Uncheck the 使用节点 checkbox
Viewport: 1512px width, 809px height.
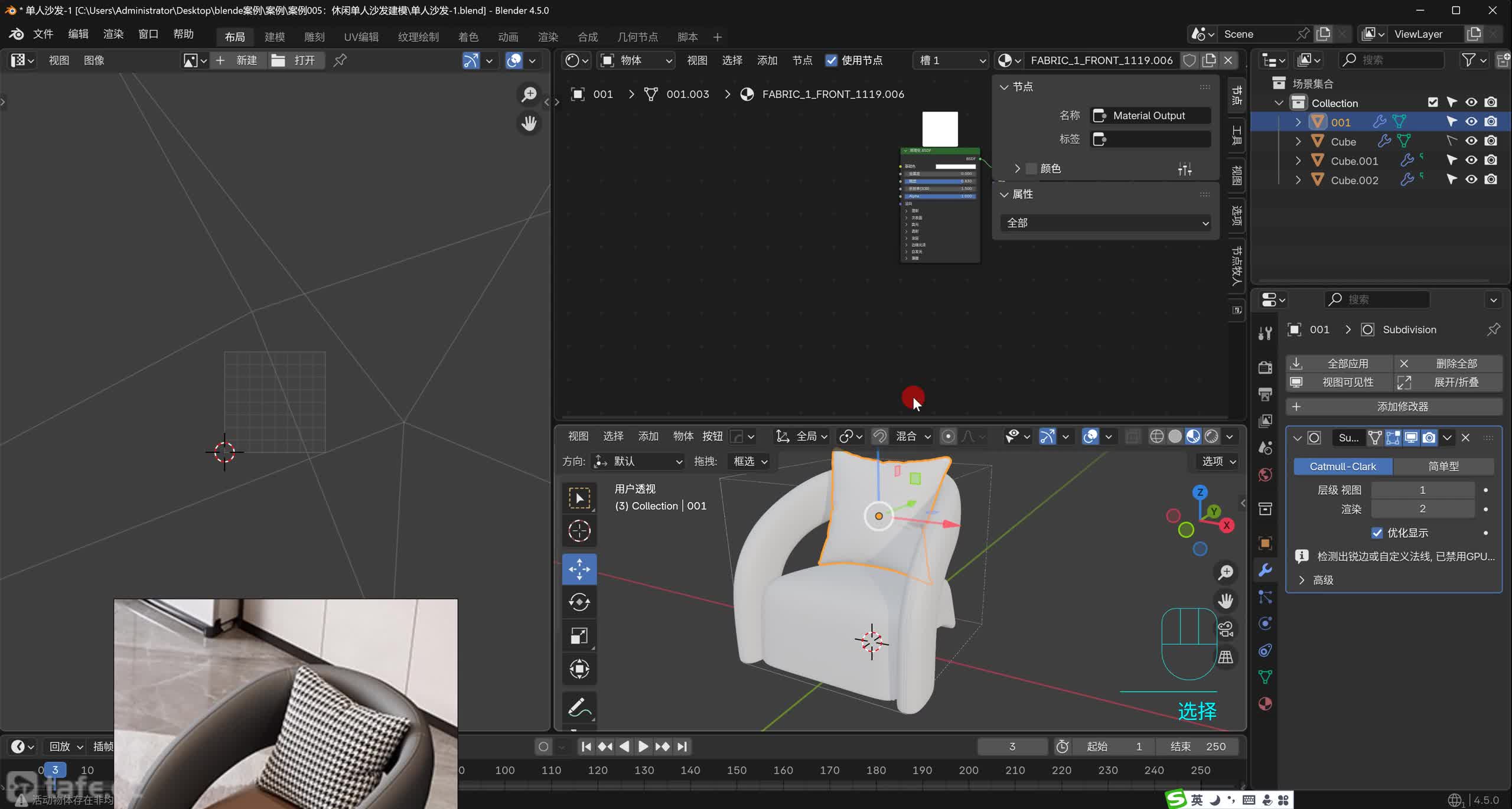831,60
